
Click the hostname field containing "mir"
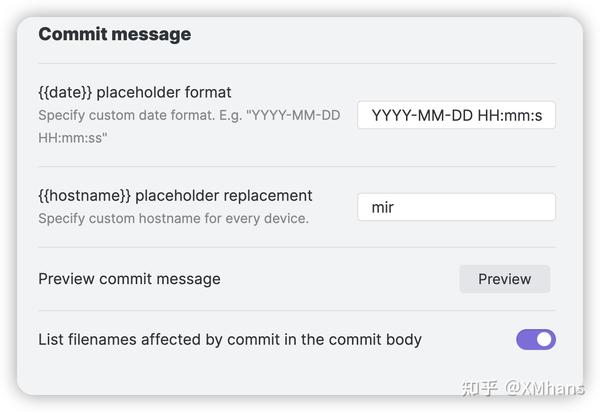point(456,207)
